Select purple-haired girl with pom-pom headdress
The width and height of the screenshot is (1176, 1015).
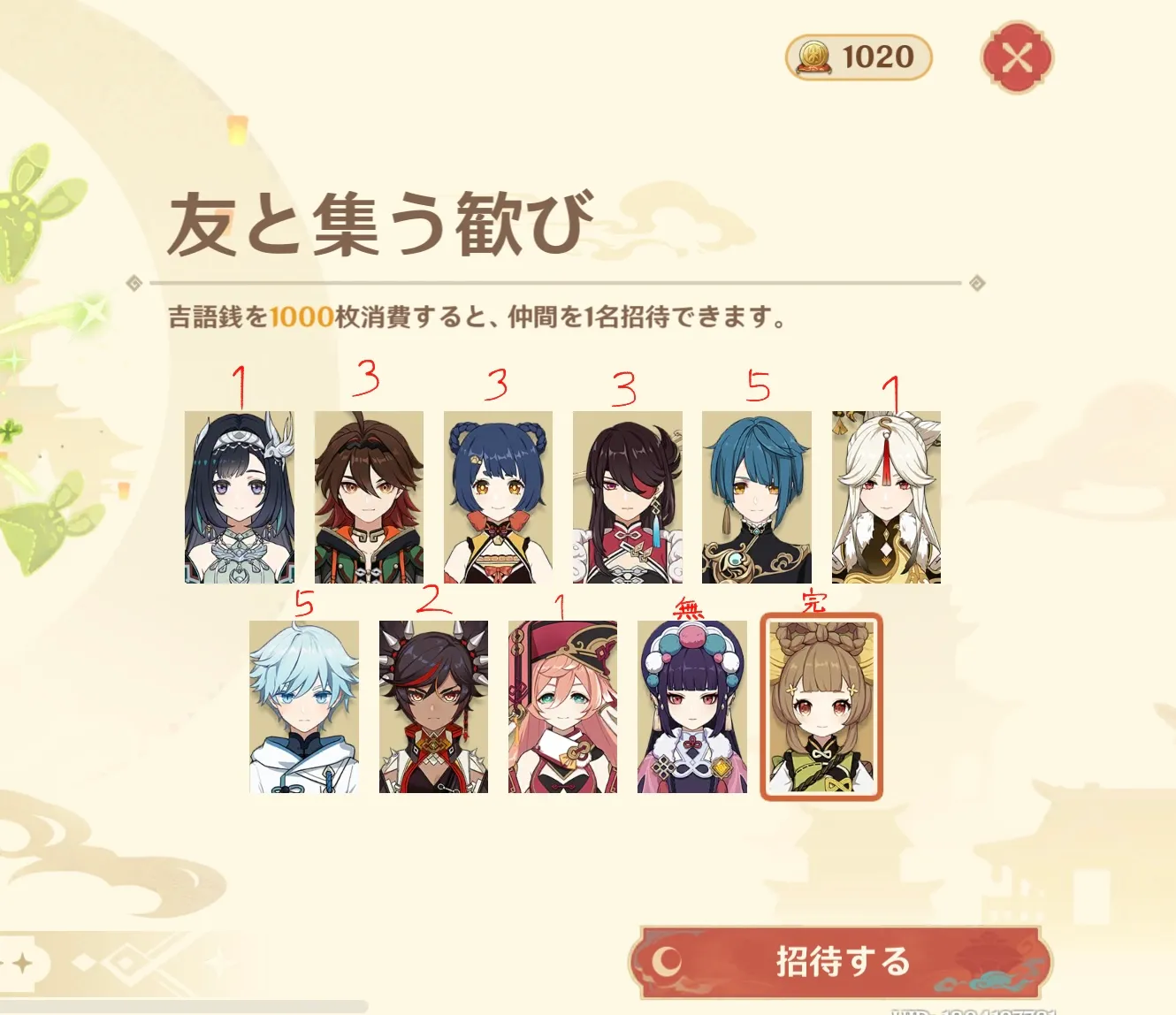click(692, 706)
